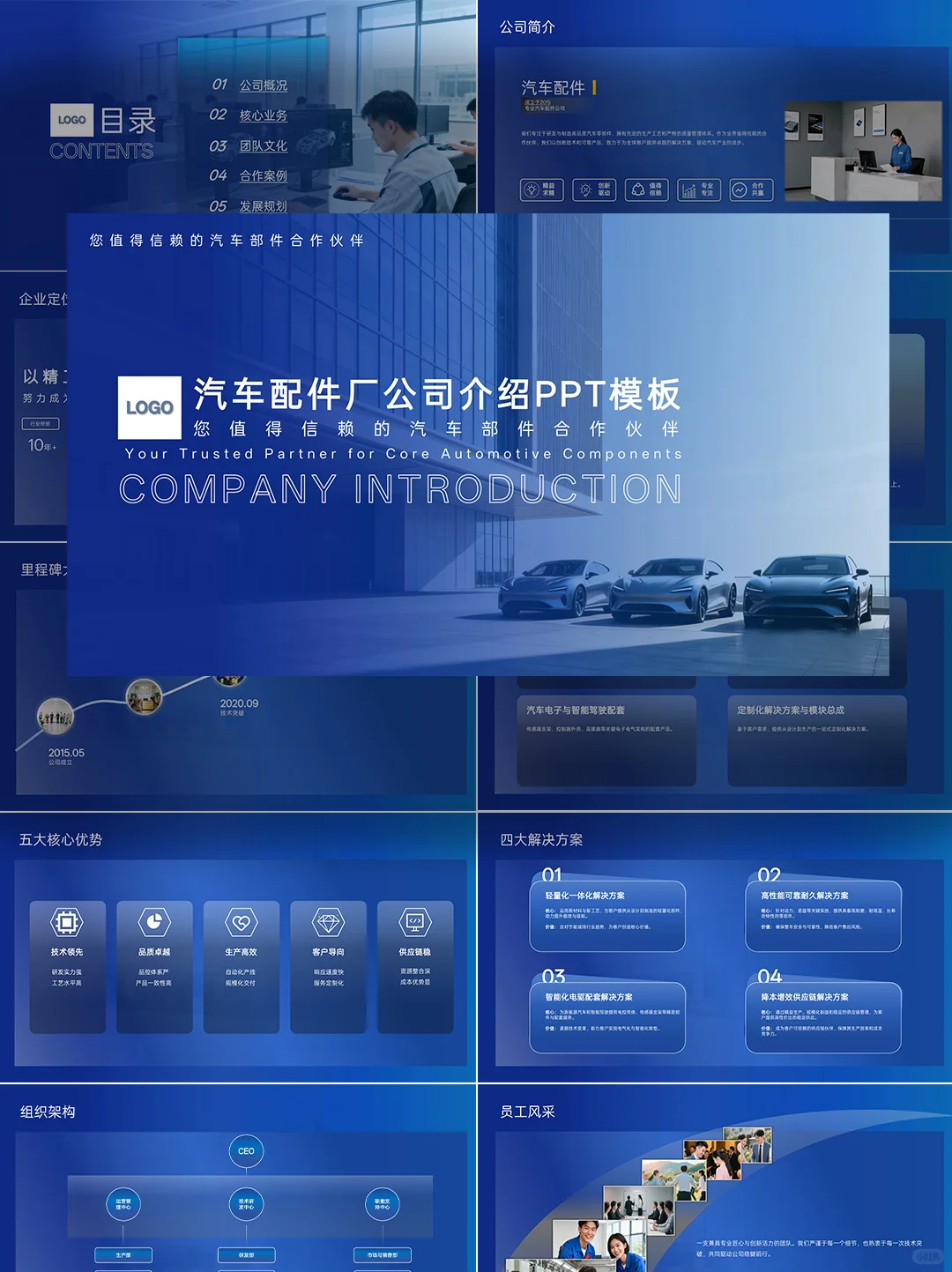The width and height of the screenshot is (952, 1272).
Task: Click the 精益求精 lightbulb badge icon
Action: (532, 190)
